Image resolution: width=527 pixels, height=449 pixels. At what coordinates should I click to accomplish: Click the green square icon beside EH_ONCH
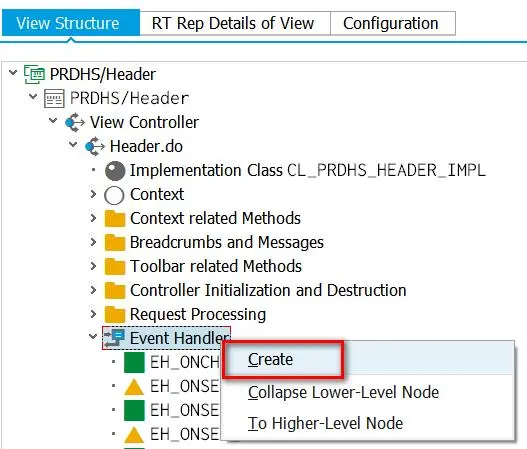tap(134, 362)
